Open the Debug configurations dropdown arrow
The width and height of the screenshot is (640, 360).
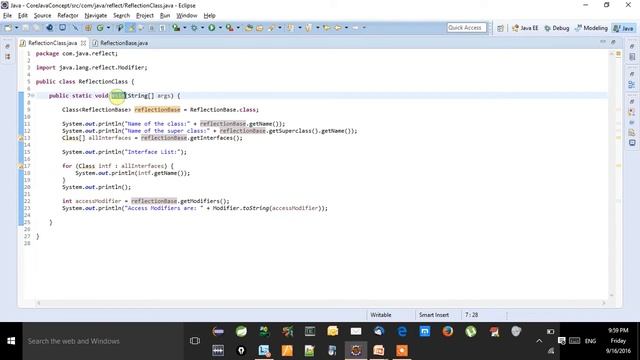pos(202,28)
